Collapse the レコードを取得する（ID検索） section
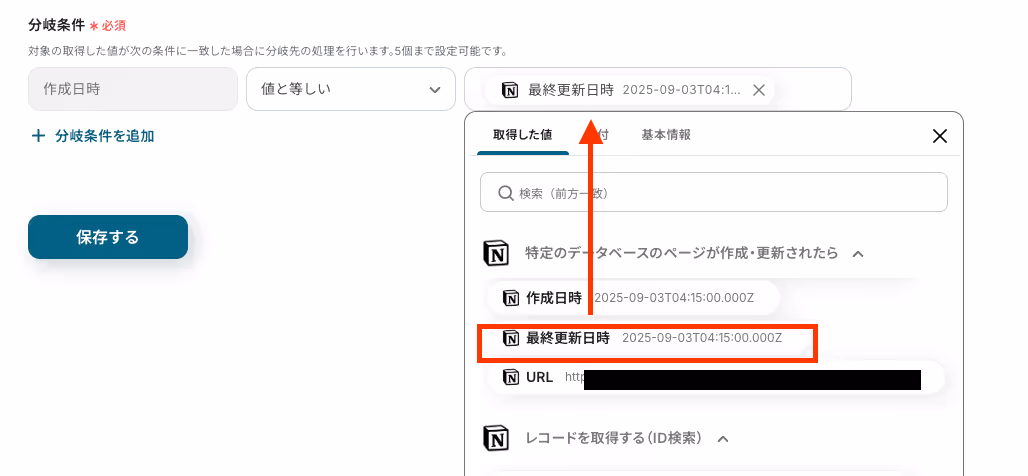 722,438
